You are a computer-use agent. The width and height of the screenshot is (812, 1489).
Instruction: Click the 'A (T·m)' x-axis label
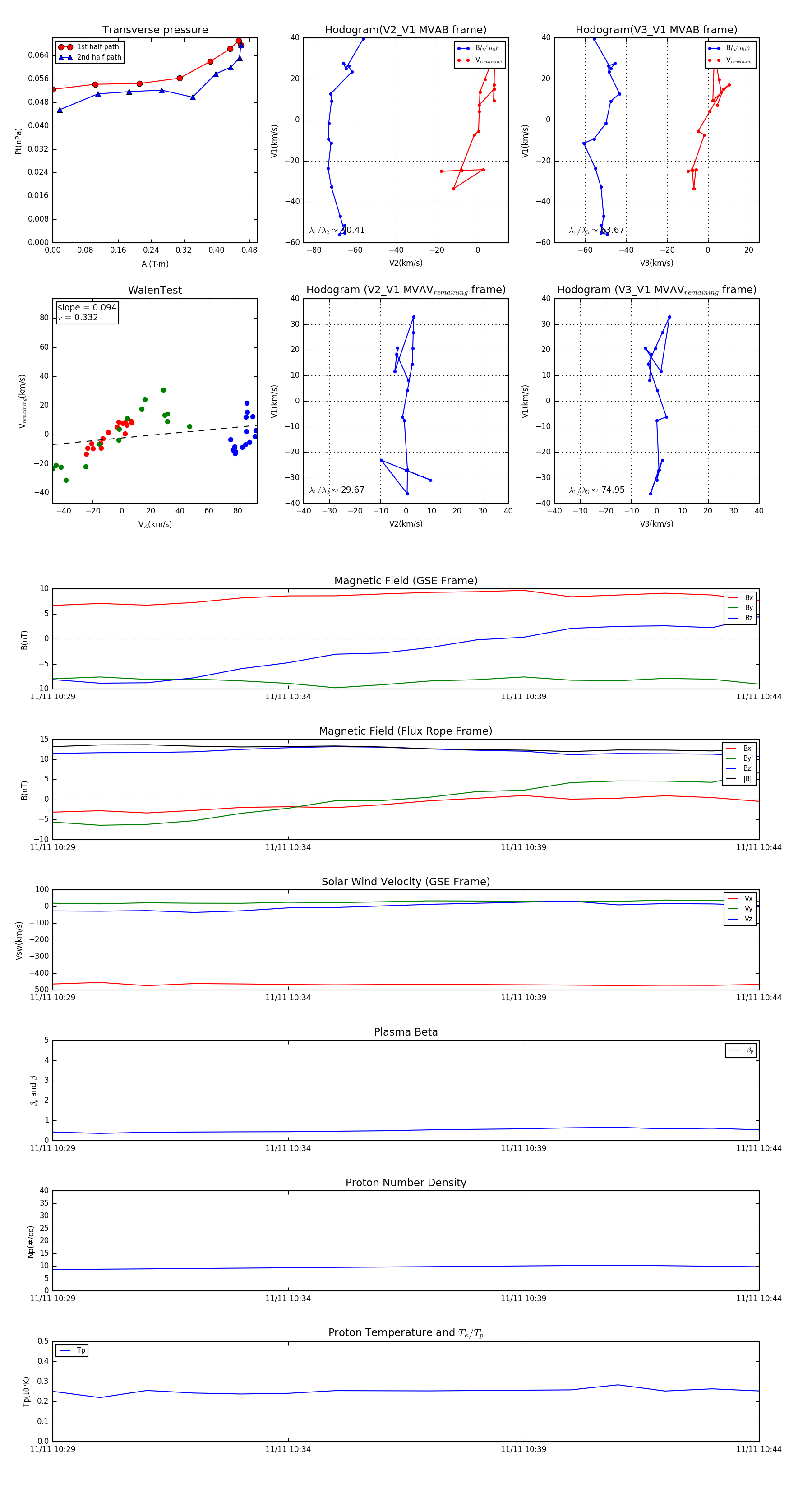pos(155,264)
